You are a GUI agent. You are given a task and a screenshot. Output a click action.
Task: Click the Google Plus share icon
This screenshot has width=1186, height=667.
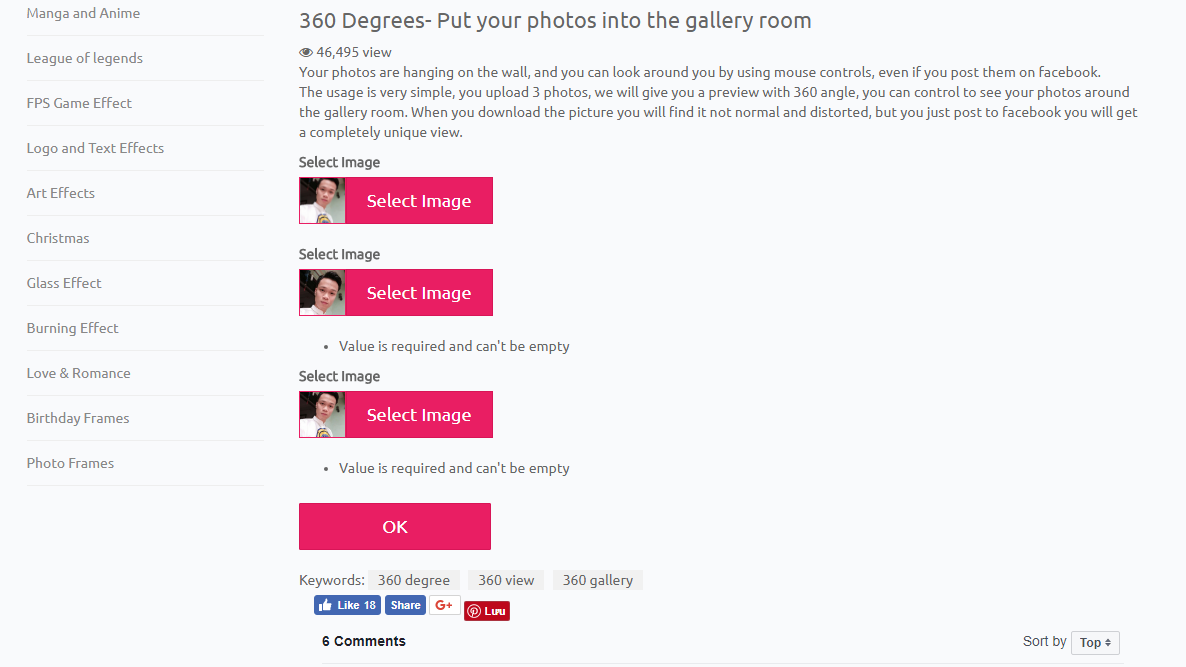tap(445, 605)
